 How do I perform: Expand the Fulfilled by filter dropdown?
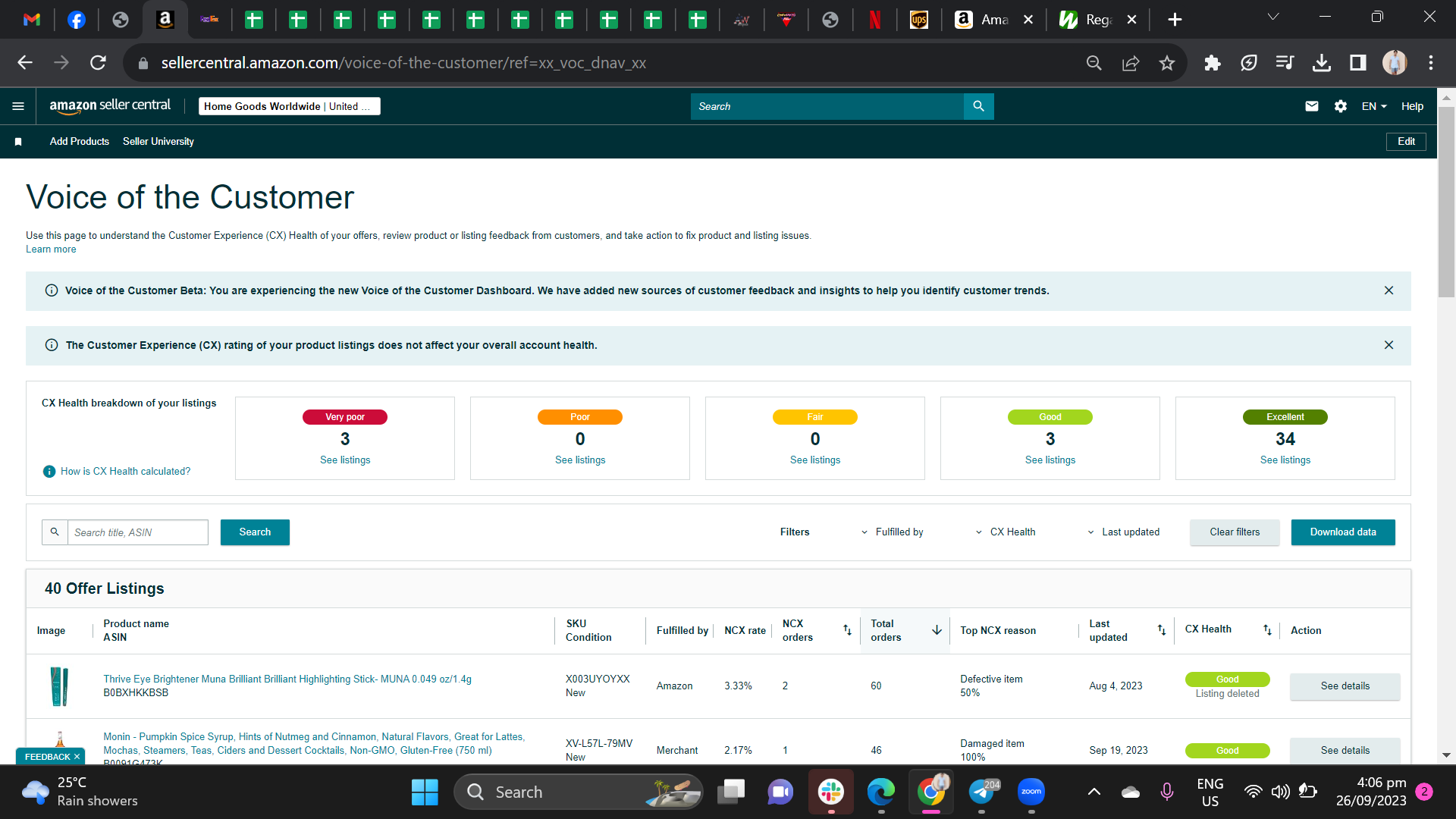[x=893, y=532]
